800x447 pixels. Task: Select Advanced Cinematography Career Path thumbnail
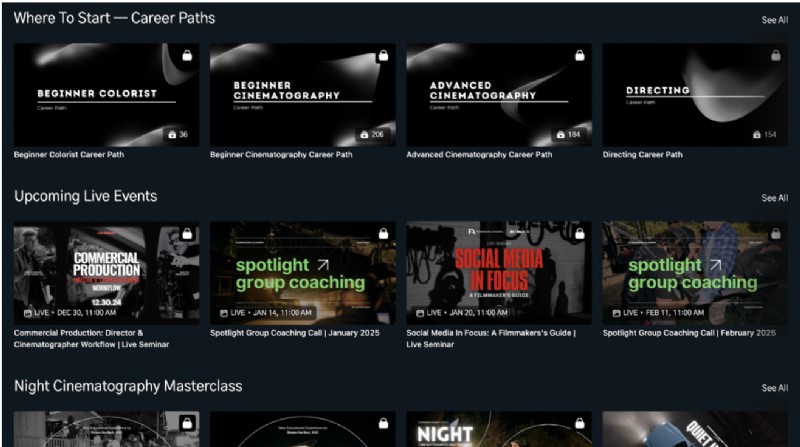point(498,95)
